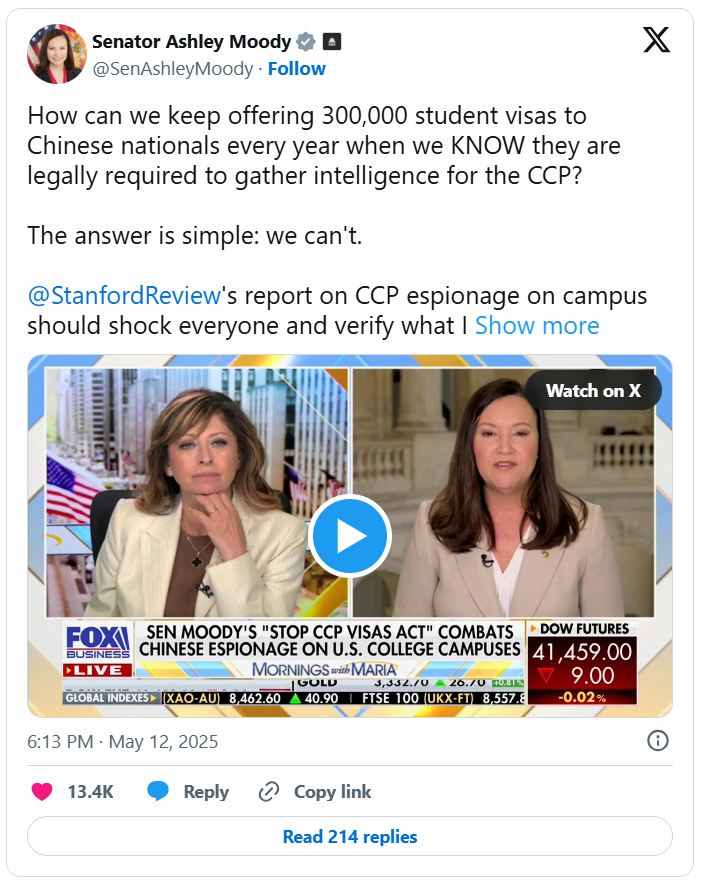Play the embedded Fox Business video
703x880 pixels.
[350, 536]
